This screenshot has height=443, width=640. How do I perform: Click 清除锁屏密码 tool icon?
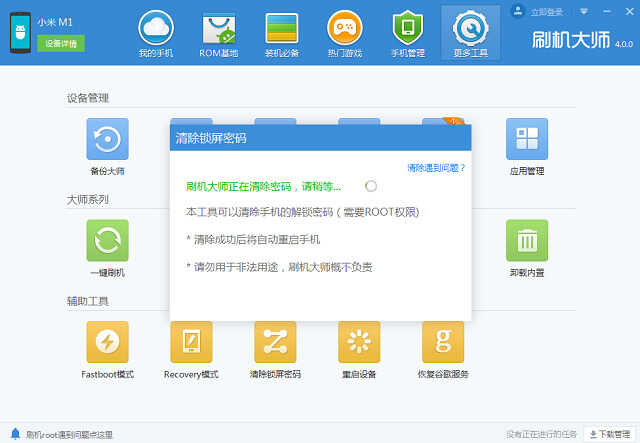pyautogui.click(x=275, y=342)
